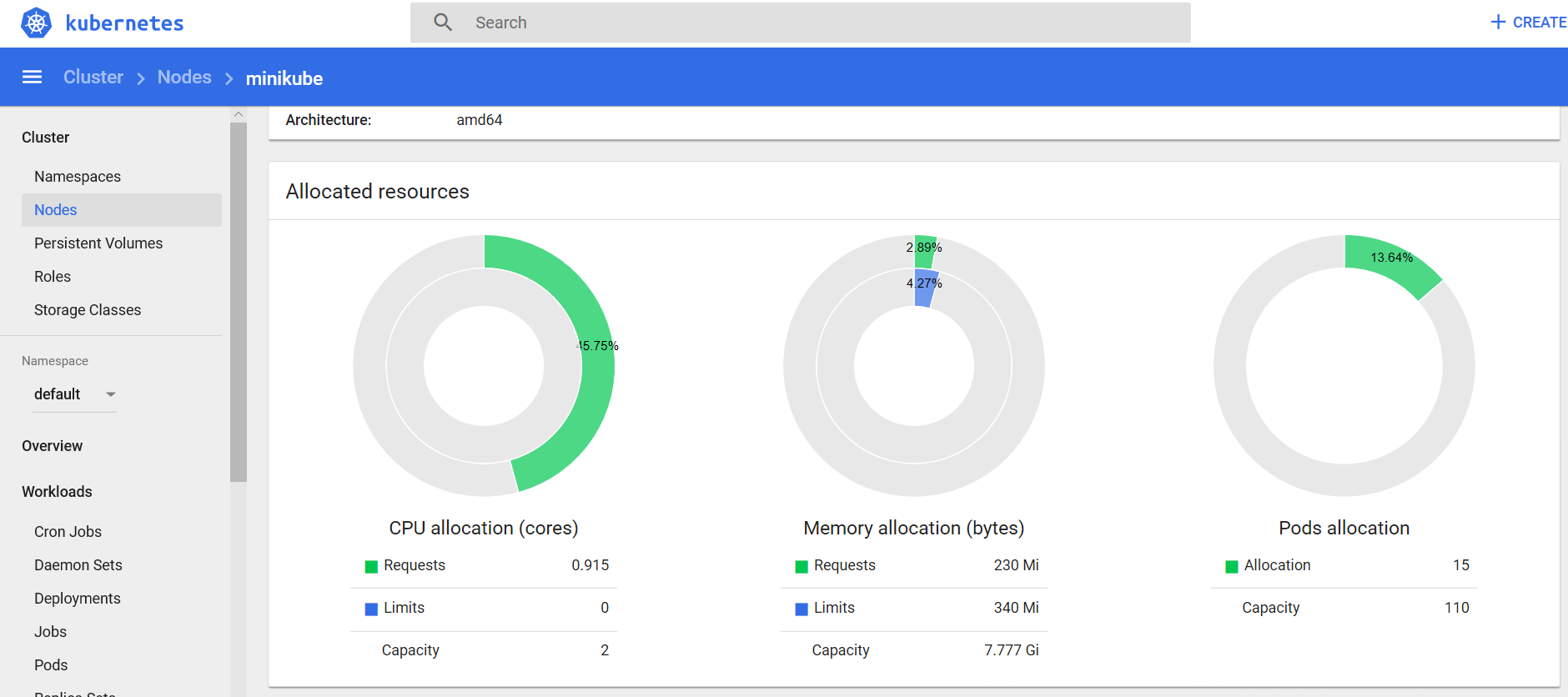Click the Pods allocation title

tap(1344, 528)
